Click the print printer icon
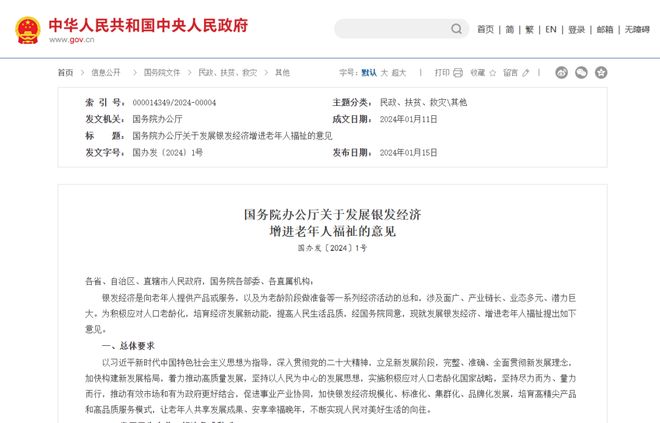The image size is (660, 423). click(458, 73)
